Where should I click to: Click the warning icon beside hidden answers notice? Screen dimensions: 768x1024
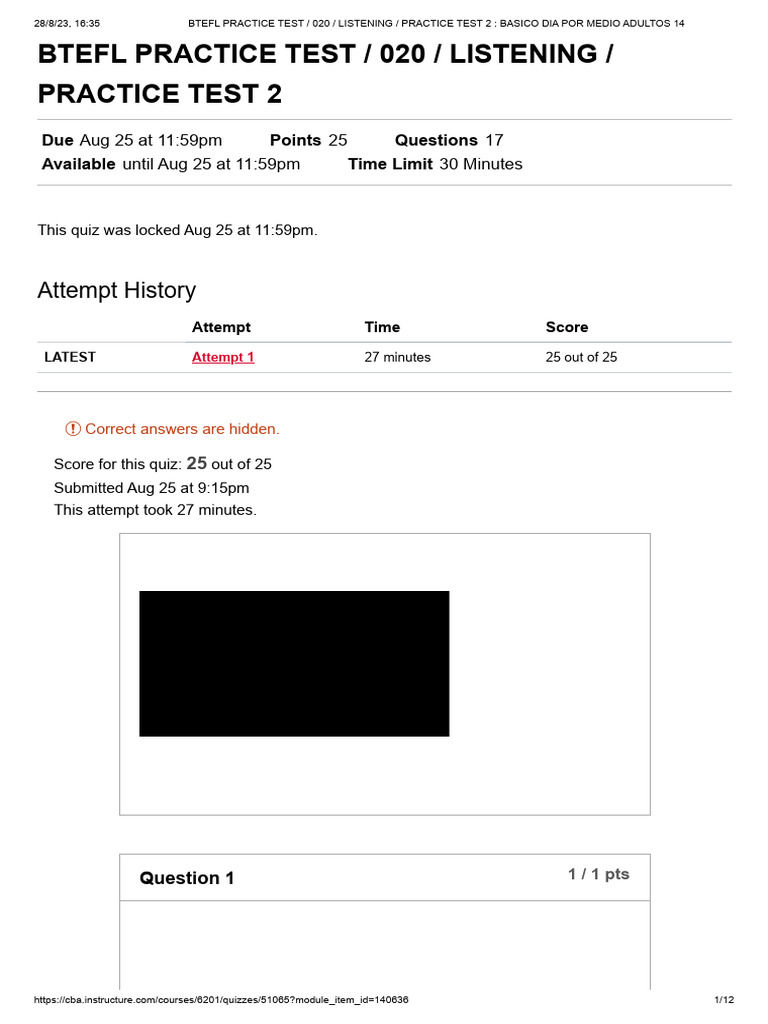pyautogui.click(x=73, y=429)
